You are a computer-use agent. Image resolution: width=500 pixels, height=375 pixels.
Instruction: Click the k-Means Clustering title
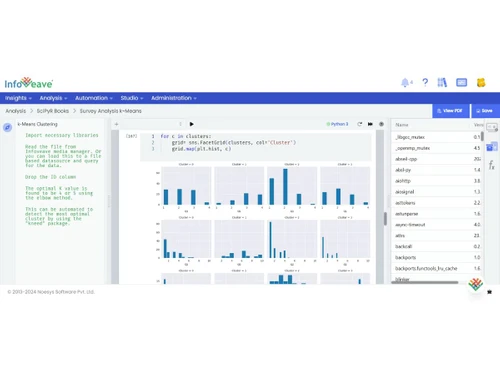click(37, 124)
